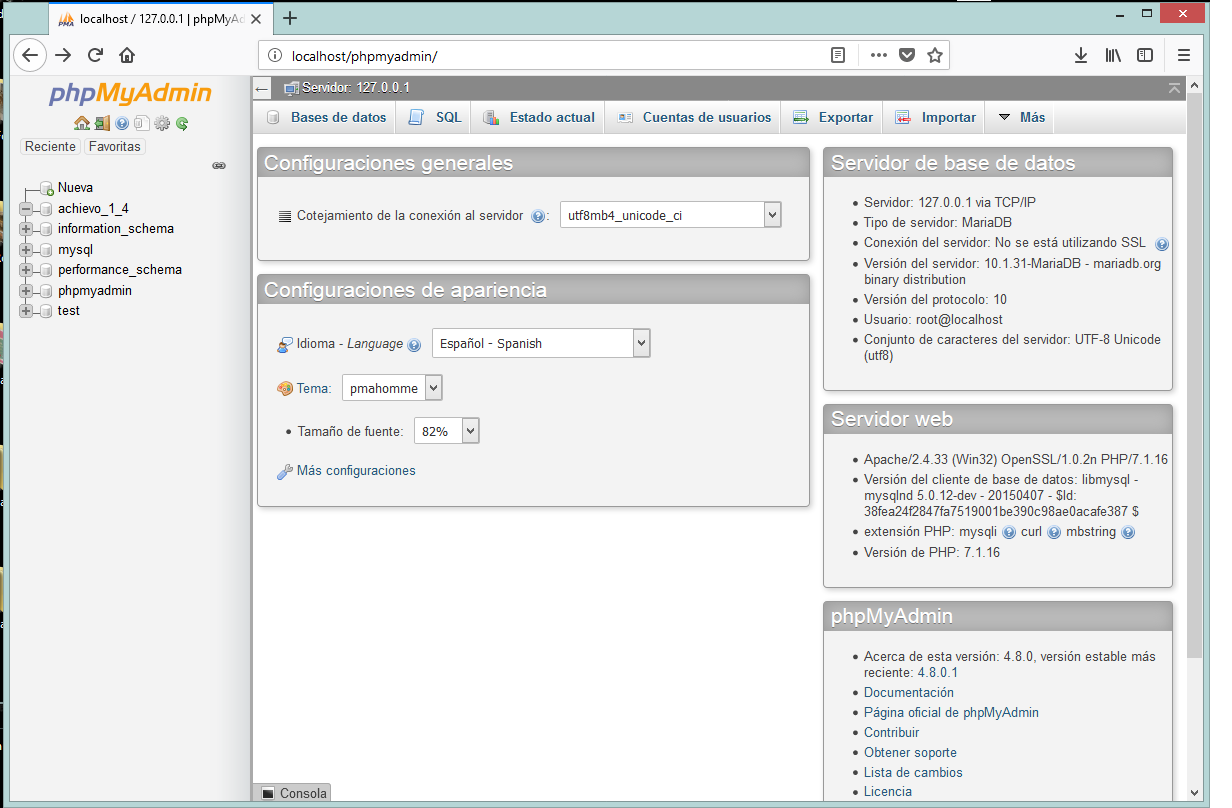Screen dimensions: 1232x808
Task: Reload the navigation panel with green arrow icon
Action: pyautogui.click(x=182, y=124)
